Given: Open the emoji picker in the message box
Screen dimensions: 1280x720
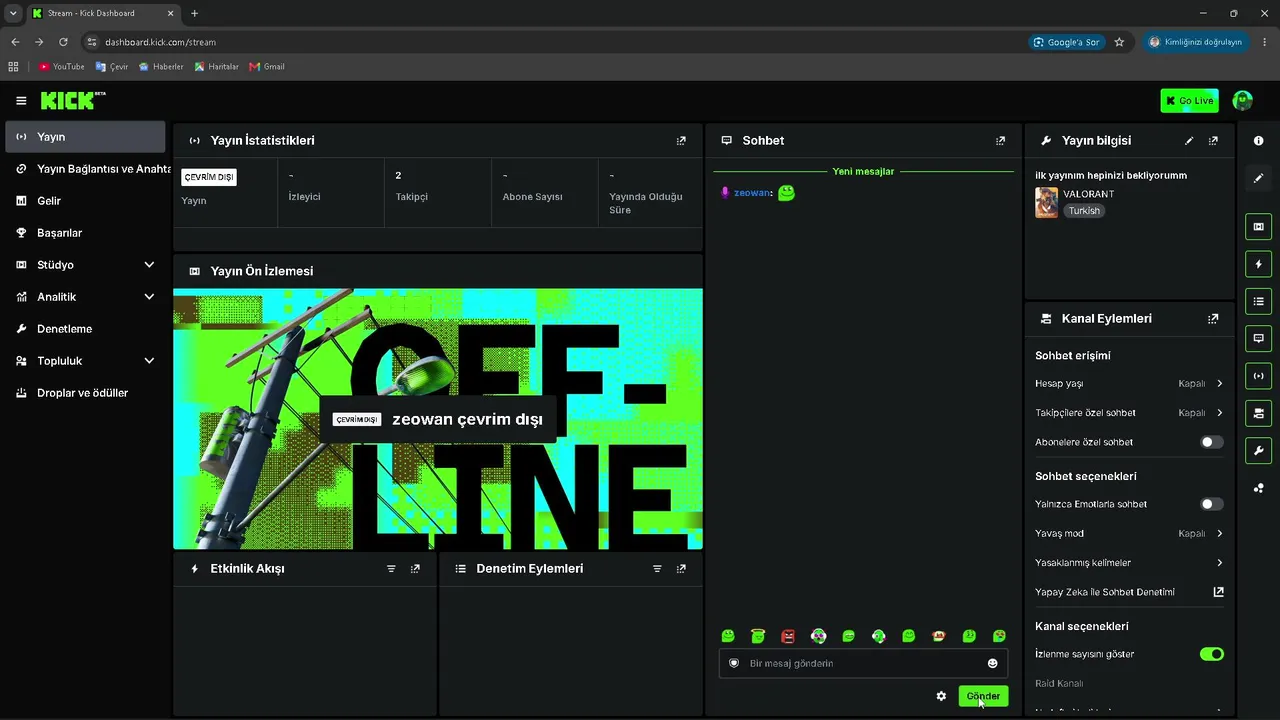Looking at the screenshot, I should 992,663.
